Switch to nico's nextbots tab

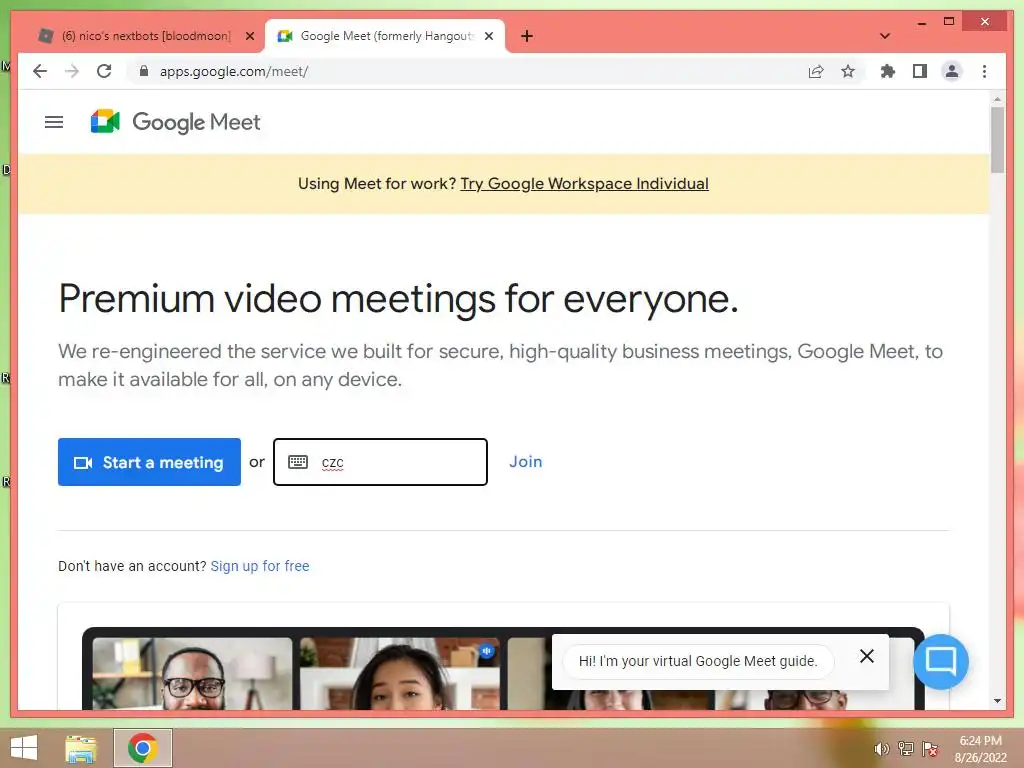pyautogui.click(x=146, y=36)
